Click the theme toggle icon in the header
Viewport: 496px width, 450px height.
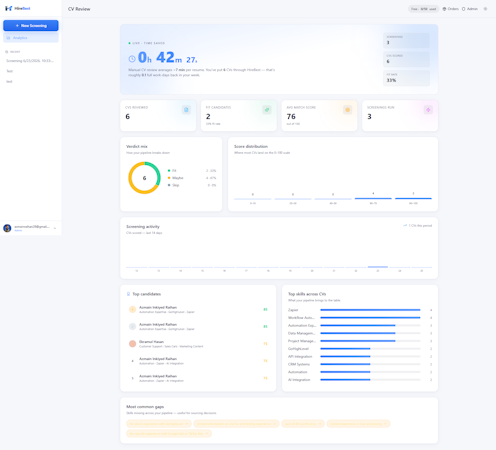pos(485,9)
